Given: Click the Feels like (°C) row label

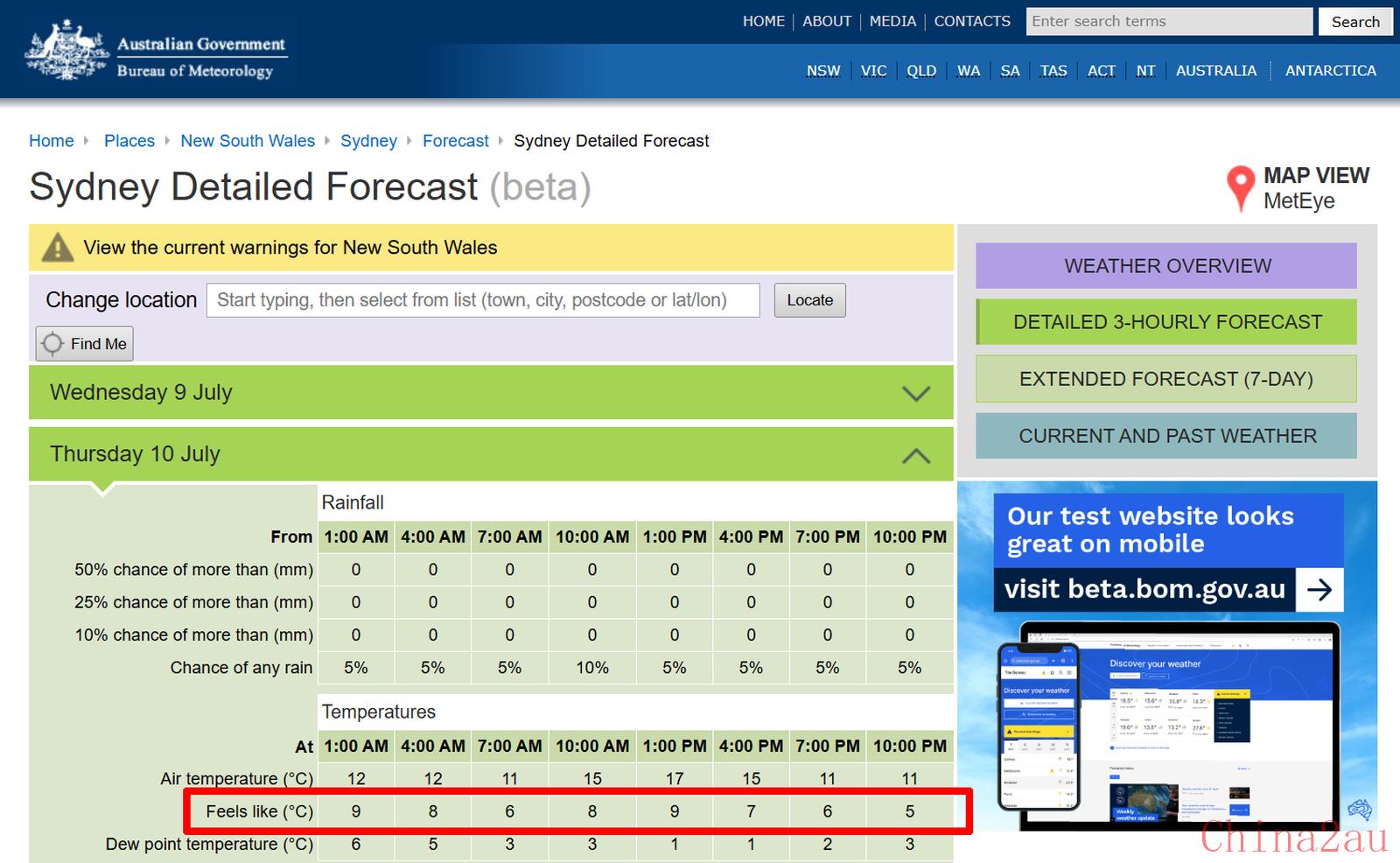Looking at the screenshot, I should (259, 811).
